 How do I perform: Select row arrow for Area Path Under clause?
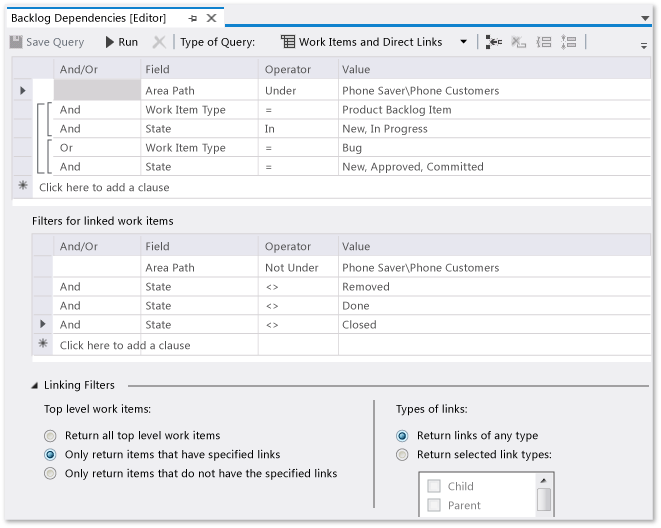23,90
